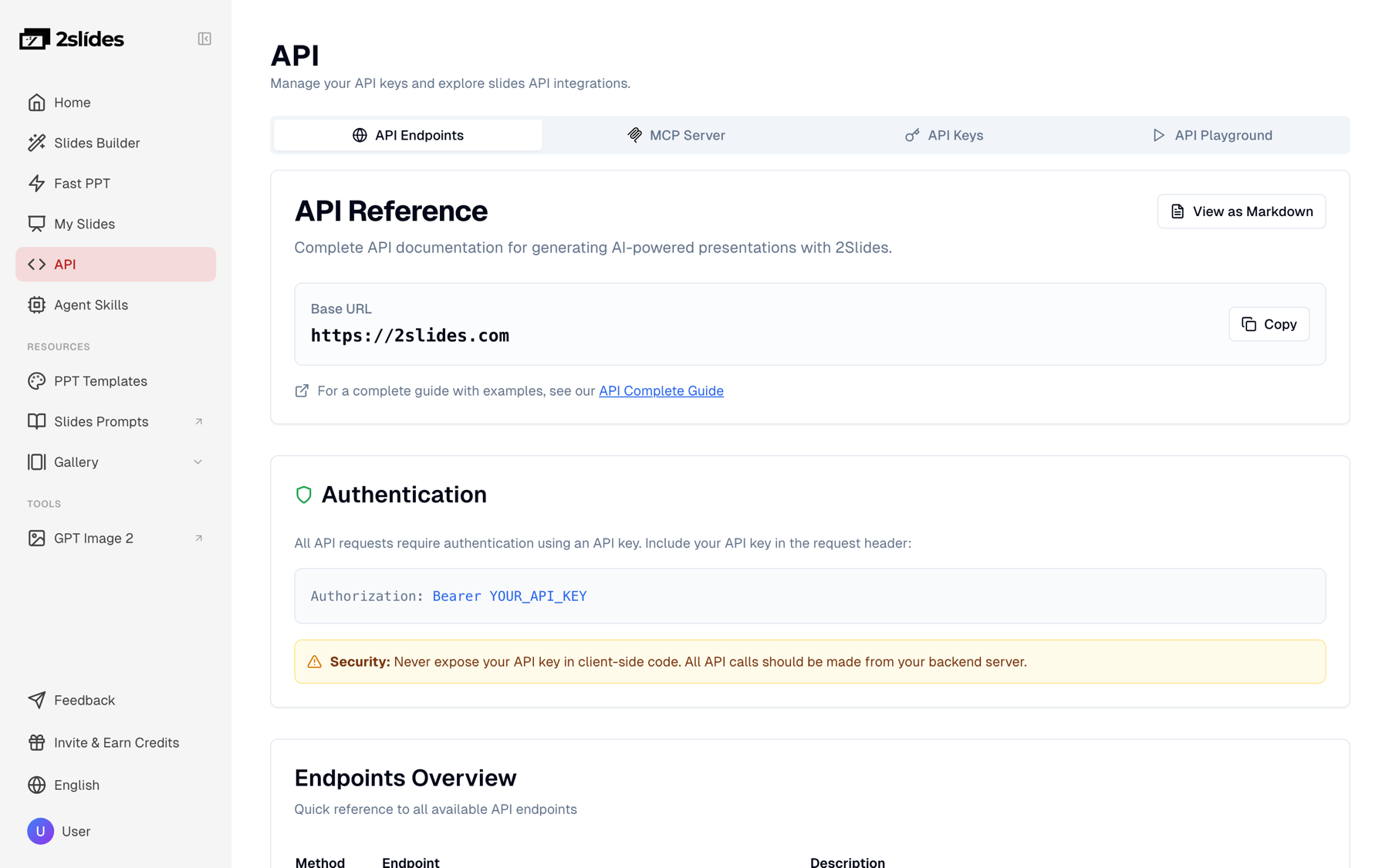Copy the Base URL

point(1269,324)
